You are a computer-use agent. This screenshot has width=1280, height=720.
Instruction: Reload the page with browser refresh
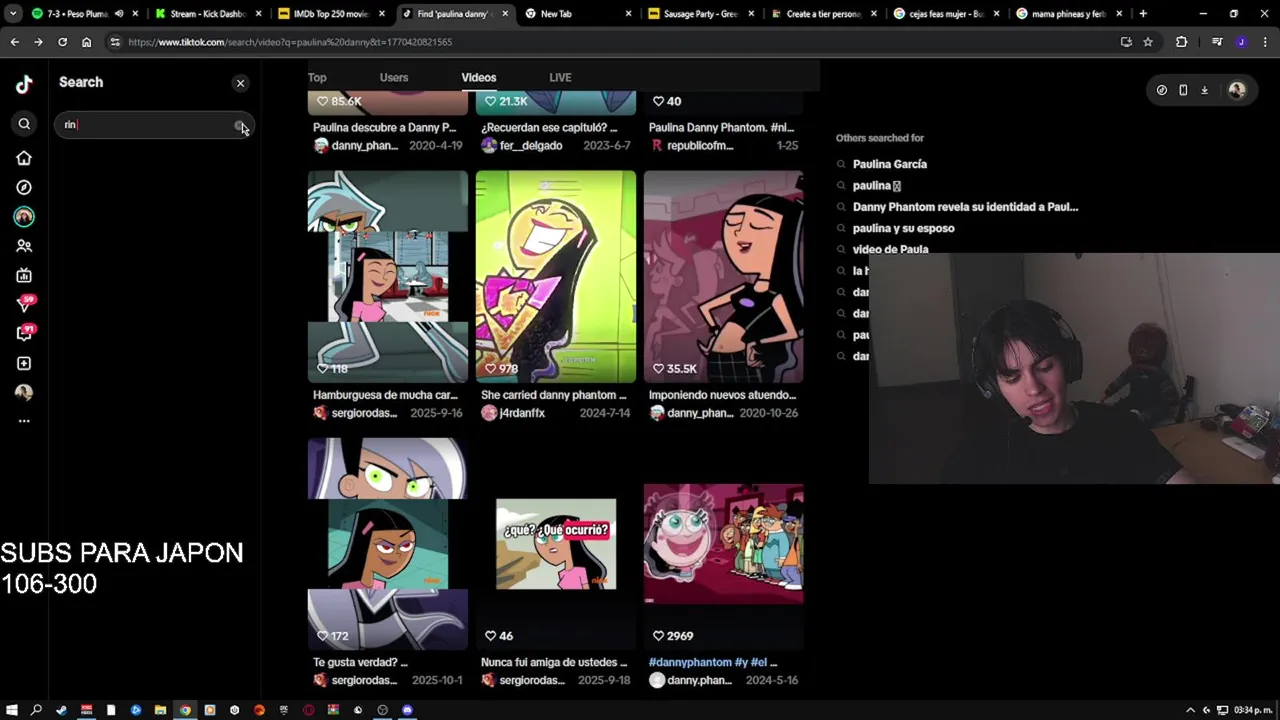(x=62, y=42)
